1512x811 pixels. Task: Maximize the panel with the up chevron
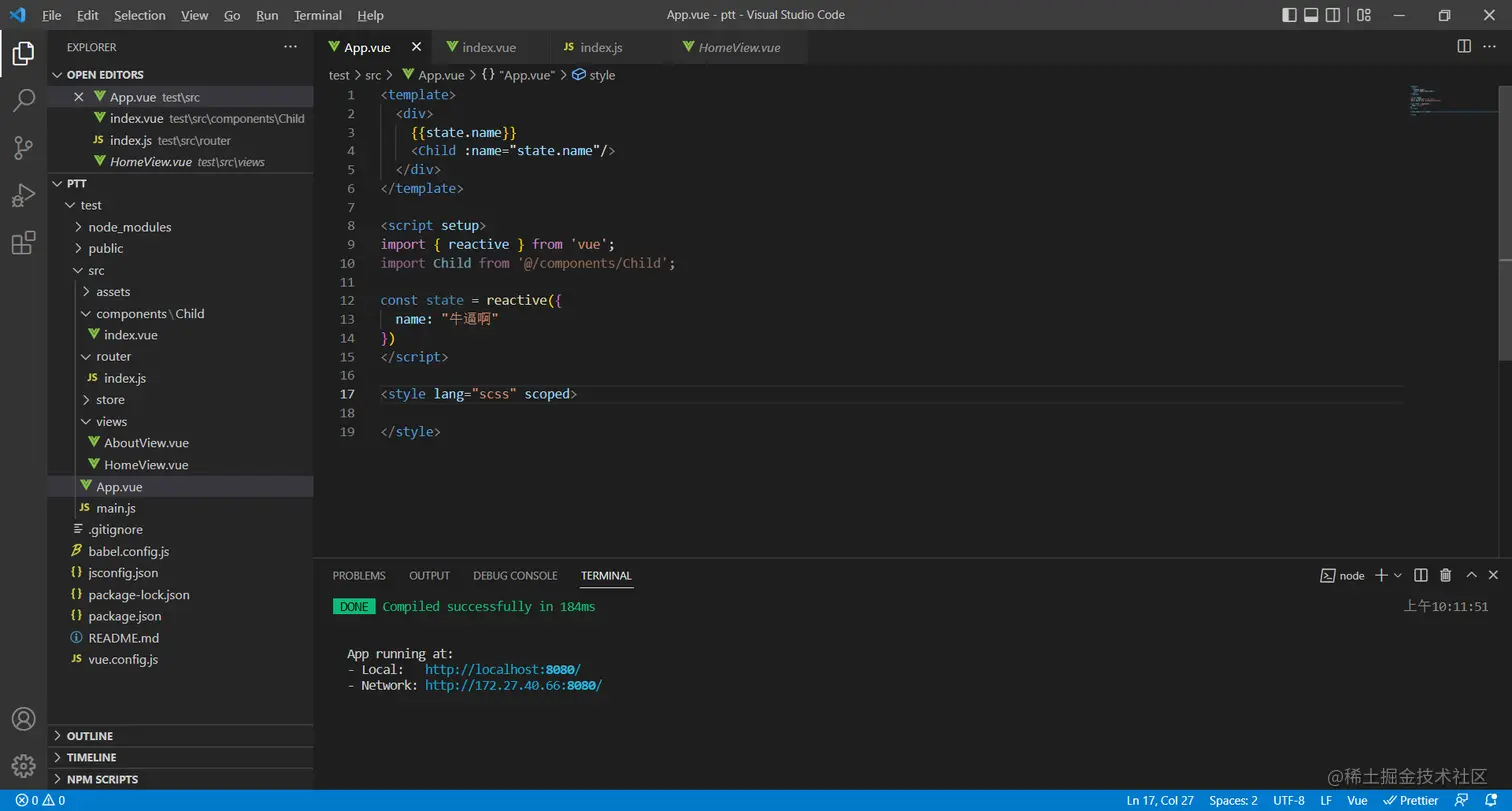point(1471,575)
